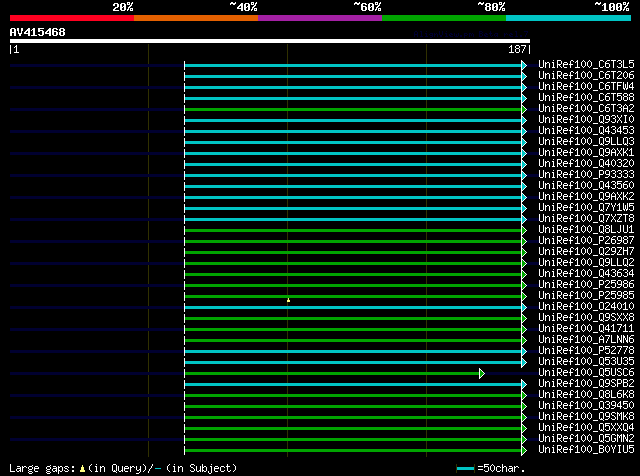This screenshot has width=640, height=476.
Task: Open the UniRef100_C6T206 hit label
Action: coord(586,76)
